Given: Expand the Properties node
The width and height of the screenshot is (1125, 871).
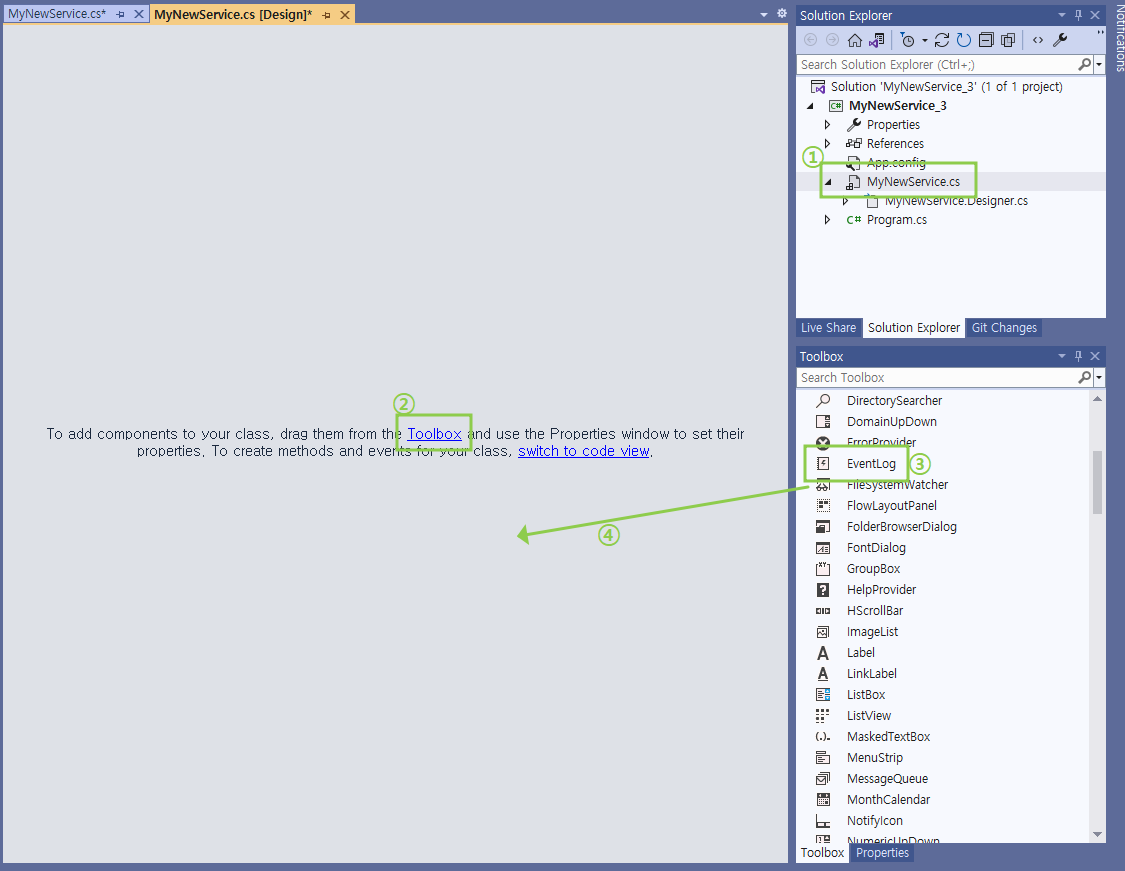Looking at the screenshot, I should pos(827,125).
